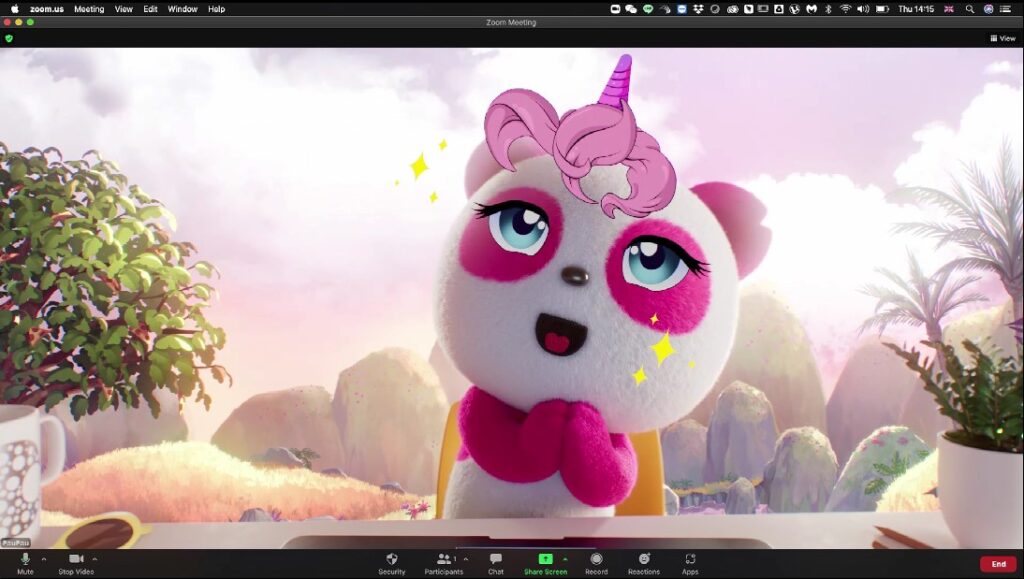Open the zoom.us application menu

click(x=46, y=9)
